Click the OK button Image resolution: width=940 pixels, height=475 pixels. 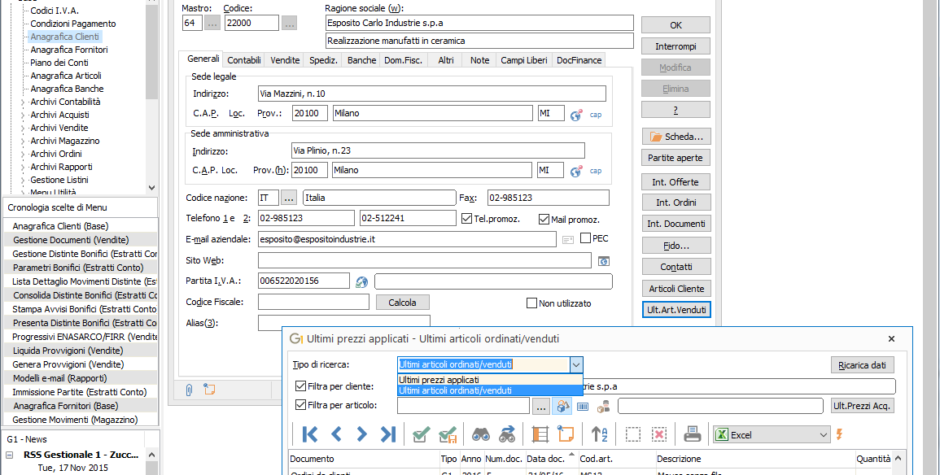coord(676,25)
